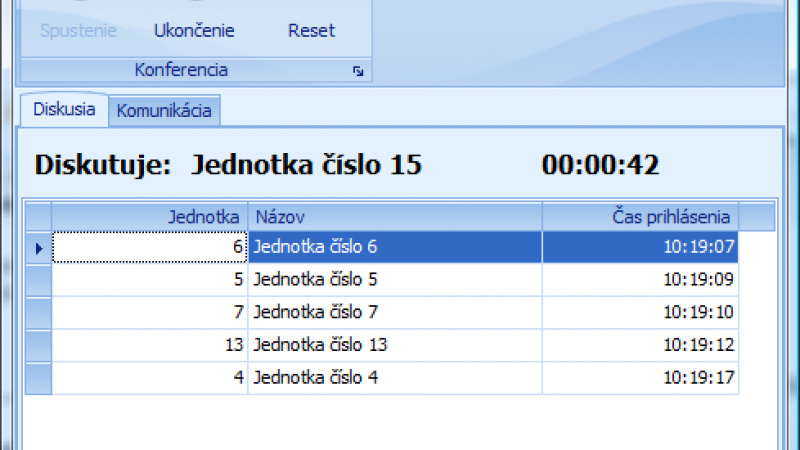Click the Názov column header
The height and width of the screenshot is (450, 800).
pos(394,217)
